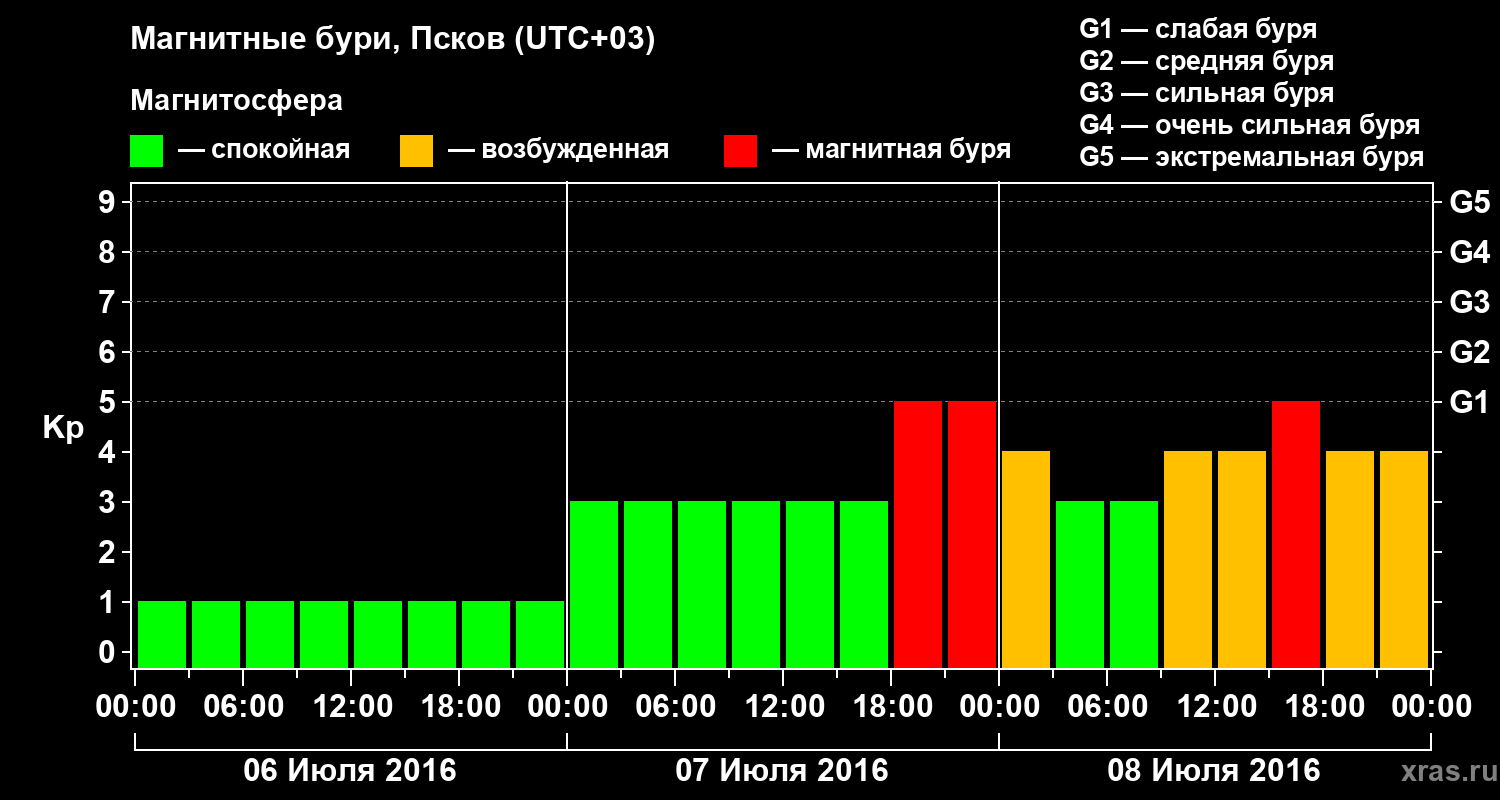Click the red 'магнитная буря' legend swatch
Image resolution: width=1500 pixels, height=800 pixels.
tap(740, 151)
